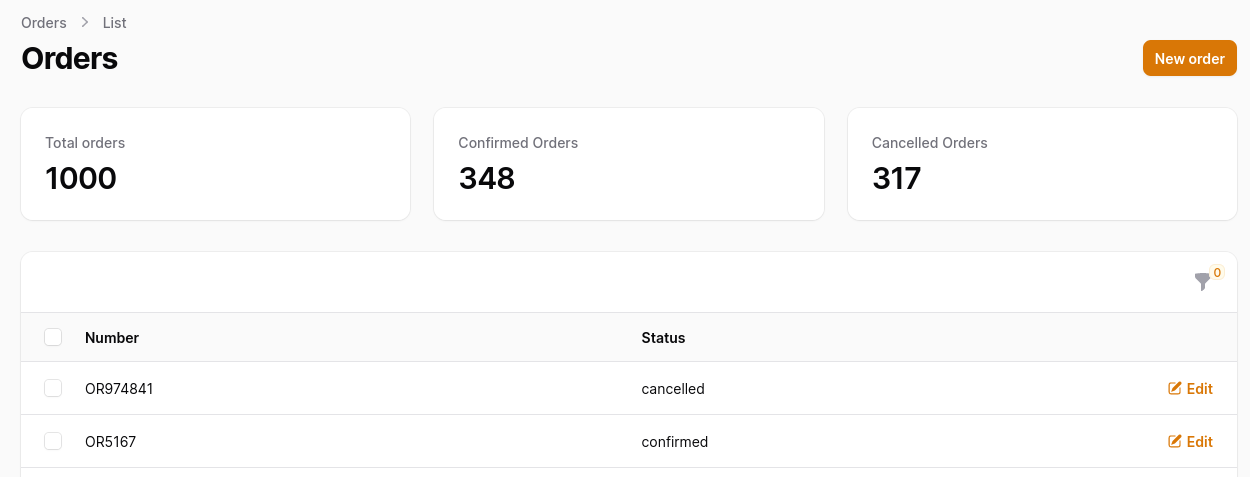Open order number OR974841
Image resolution: width=1250 pixels, height=477 pixels.
point(119,388)
